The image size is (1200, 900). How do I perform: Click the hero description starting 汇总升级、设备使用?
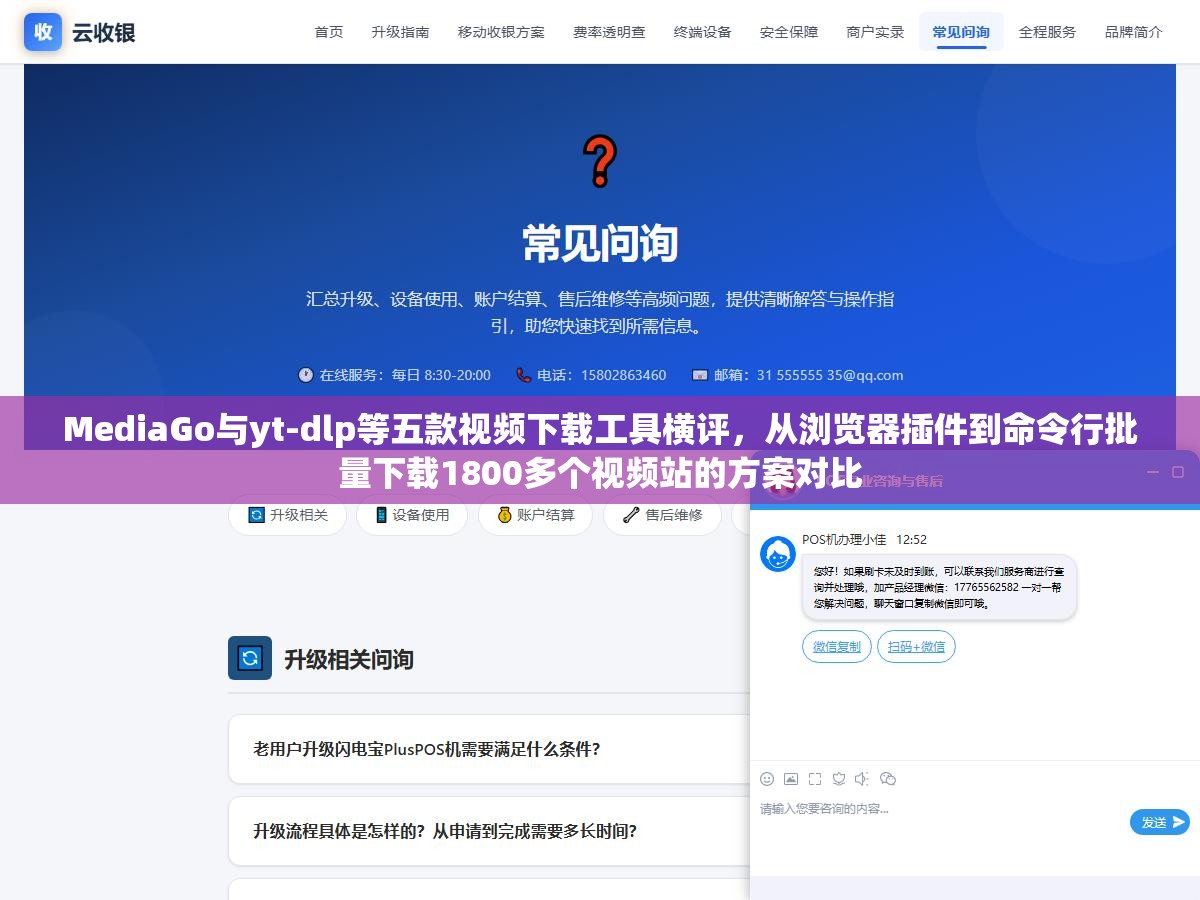[600, 312]
